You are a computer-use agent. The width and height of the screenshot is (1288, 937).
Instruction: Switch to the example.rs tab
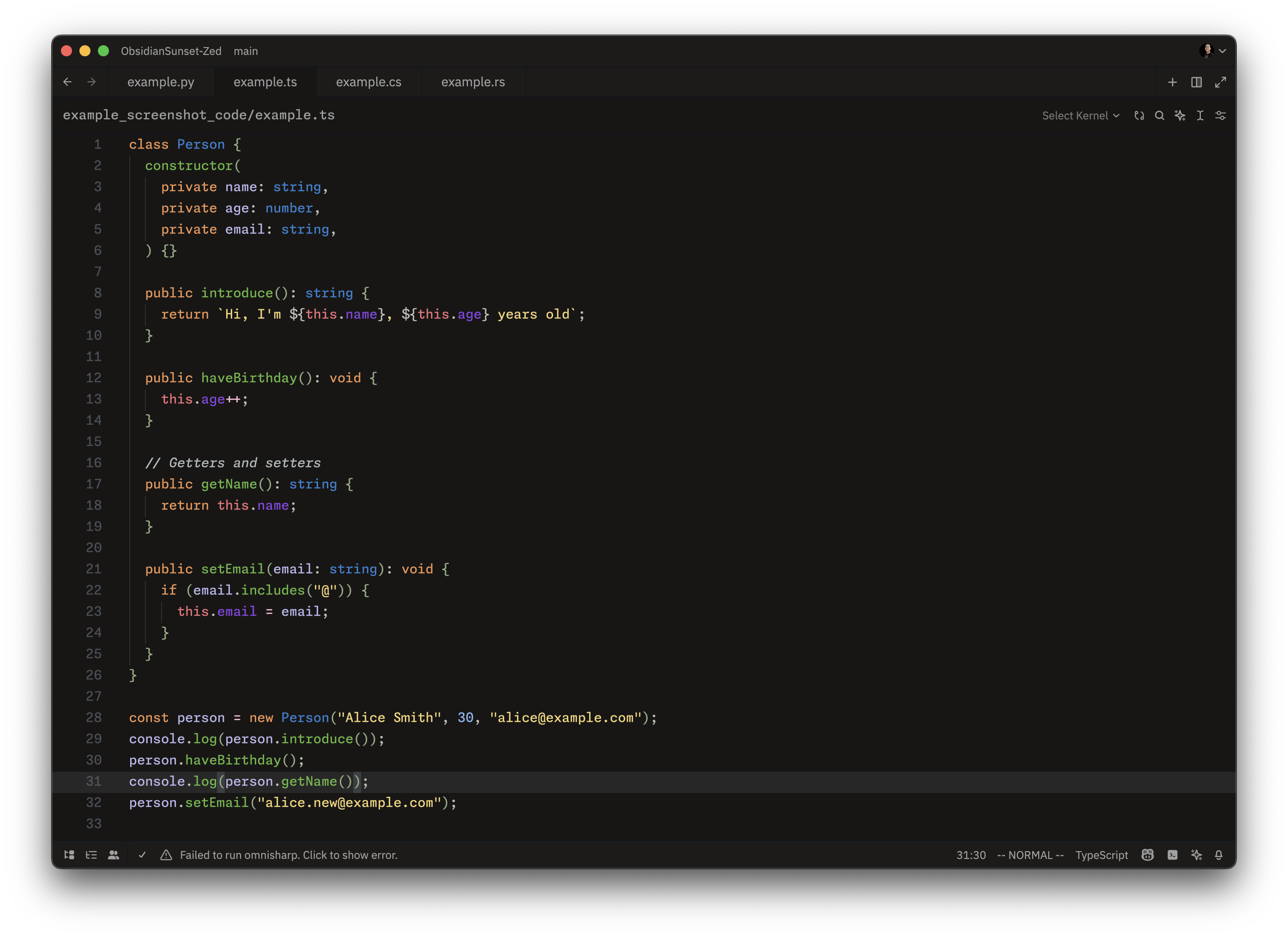[x=473, y=82]
